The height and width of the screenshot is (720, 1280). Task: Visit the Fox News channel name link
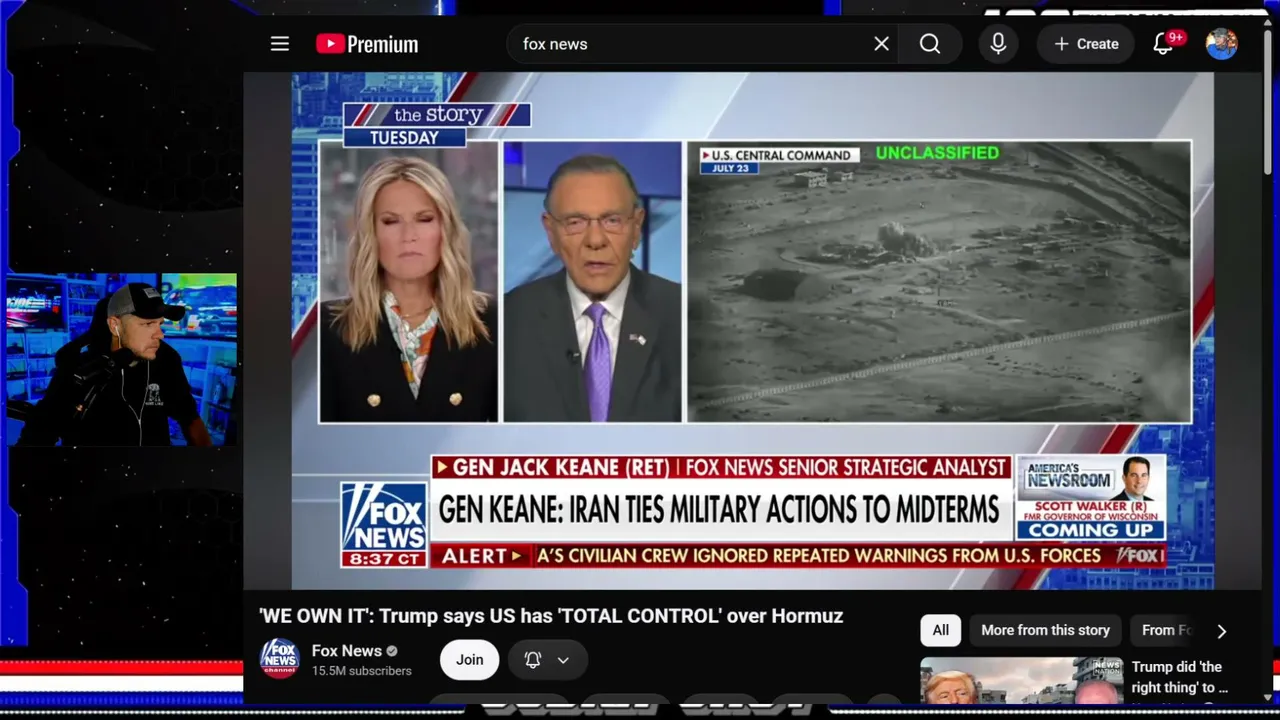[347, 651]
